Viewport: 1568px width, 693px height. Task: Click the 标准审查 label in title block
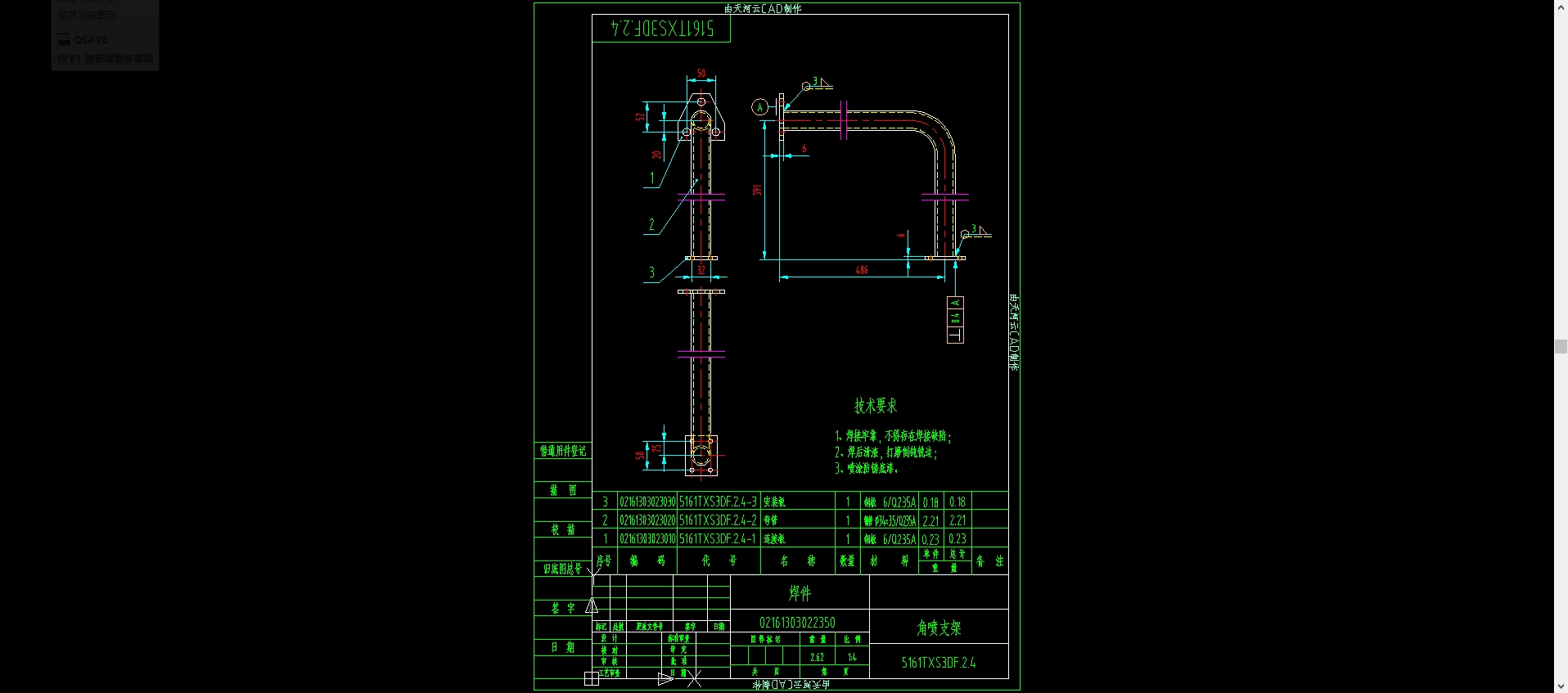click(678, 638)
